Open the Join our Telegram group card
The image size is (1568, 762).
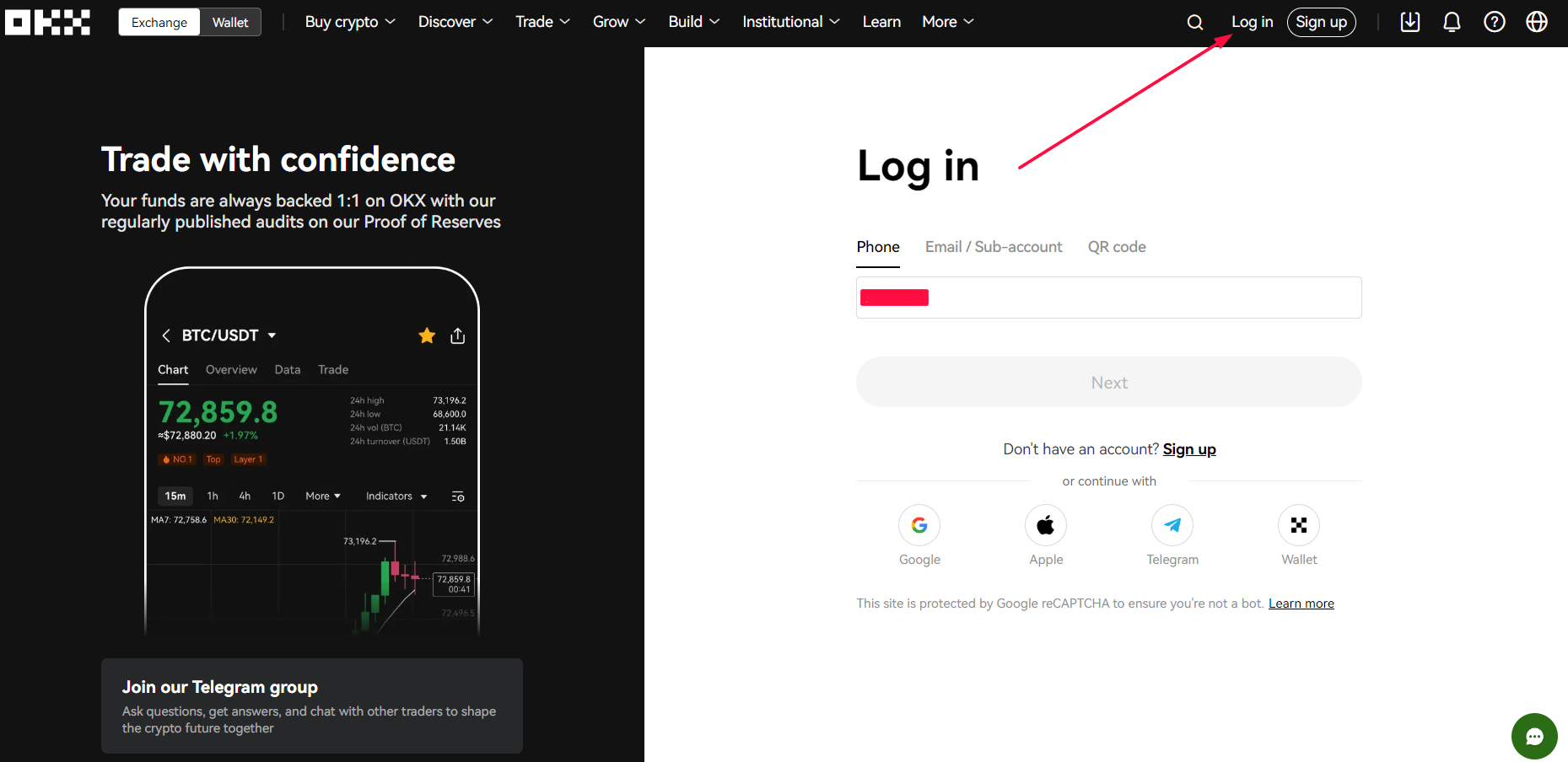click(x=312, y=706)
